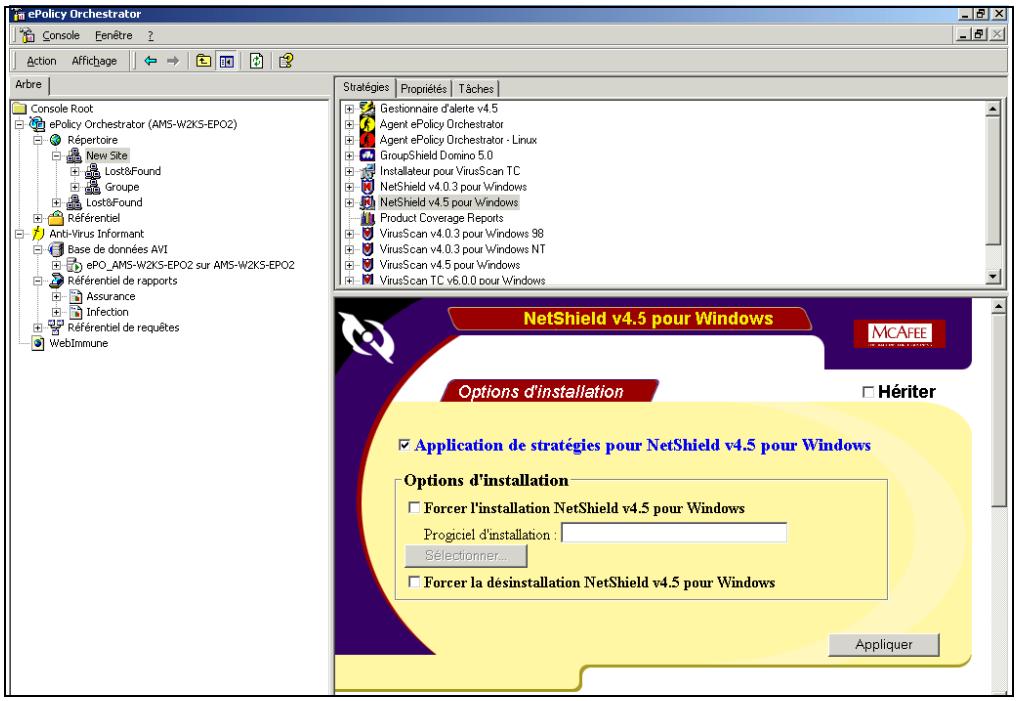Collapse the New Site node
Image resolution: width=1020 pixels, height=701 pixels.
tap(57, 155)
